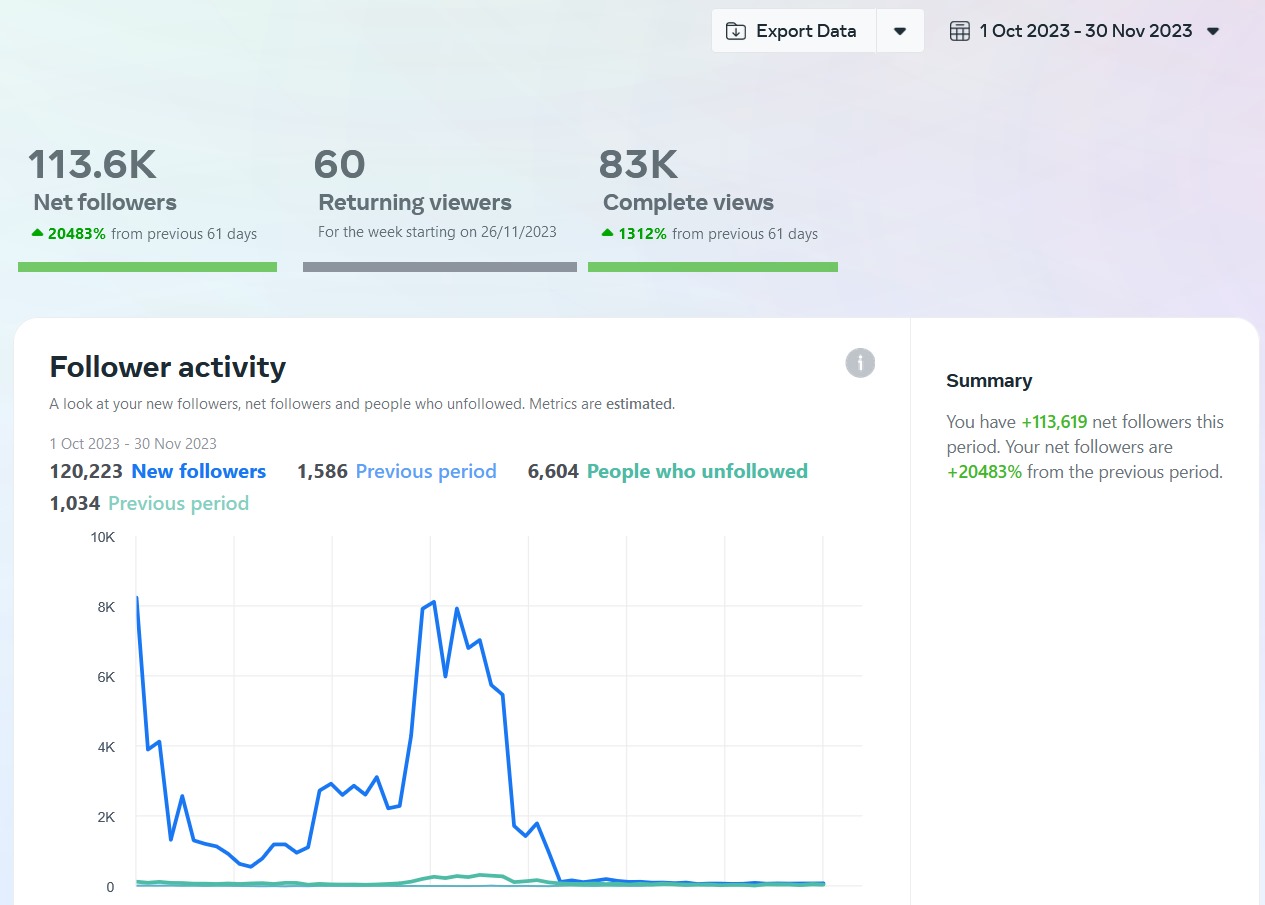Toggle Previous period series next to 1,586

(x=426, y=471)
